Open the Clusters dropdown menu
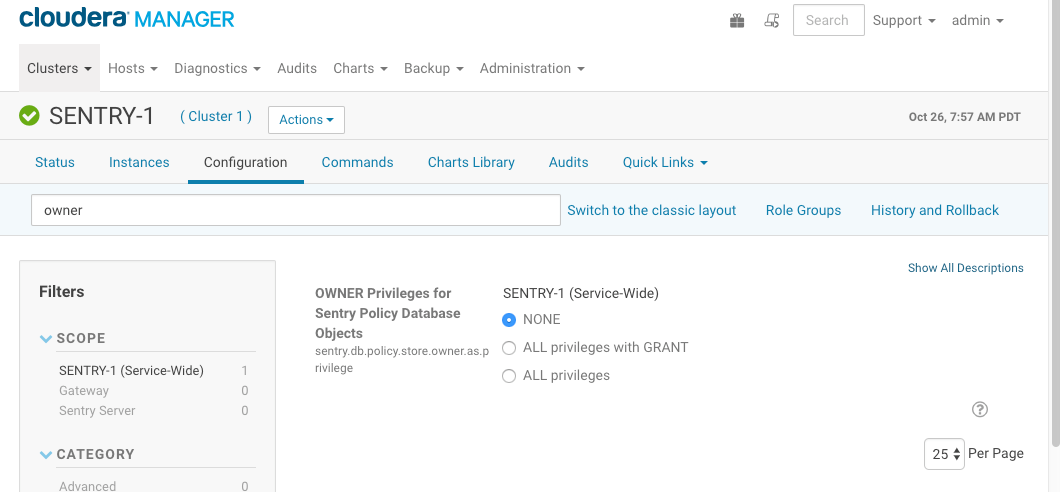The image size is (1060, 492). 59,68
